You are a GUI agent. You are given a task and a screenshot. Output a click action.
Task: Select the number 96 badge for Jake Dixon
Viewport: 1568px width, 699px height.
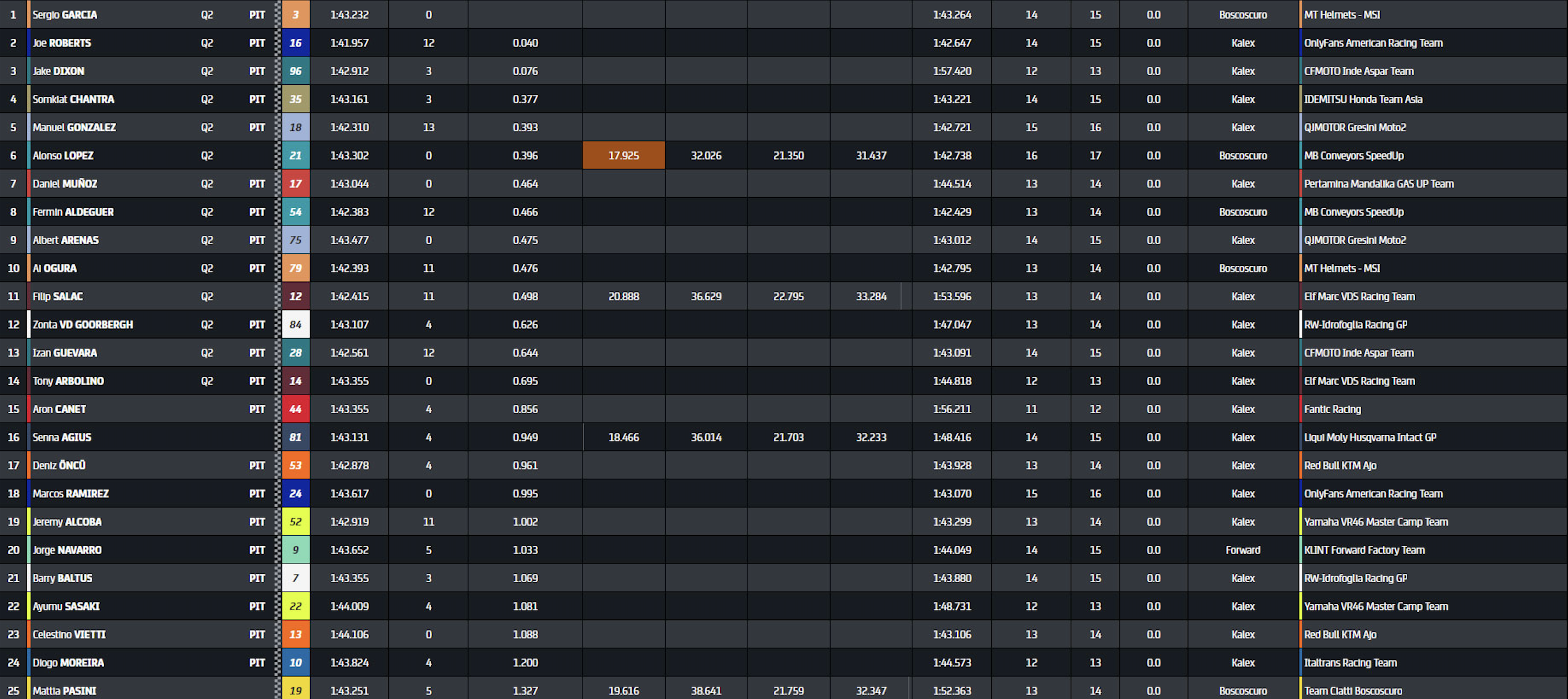tap(295, 71)
